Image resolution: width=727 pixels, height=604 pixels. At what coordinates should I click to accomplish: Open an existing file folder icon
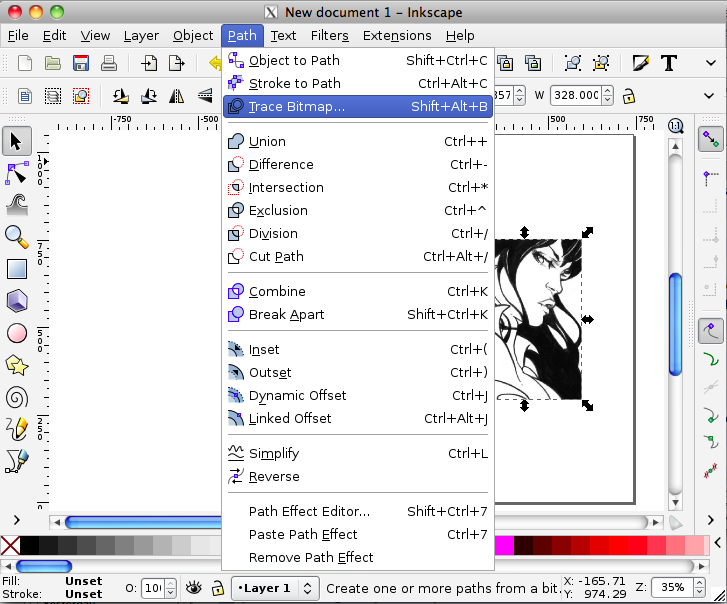(52, 63)
